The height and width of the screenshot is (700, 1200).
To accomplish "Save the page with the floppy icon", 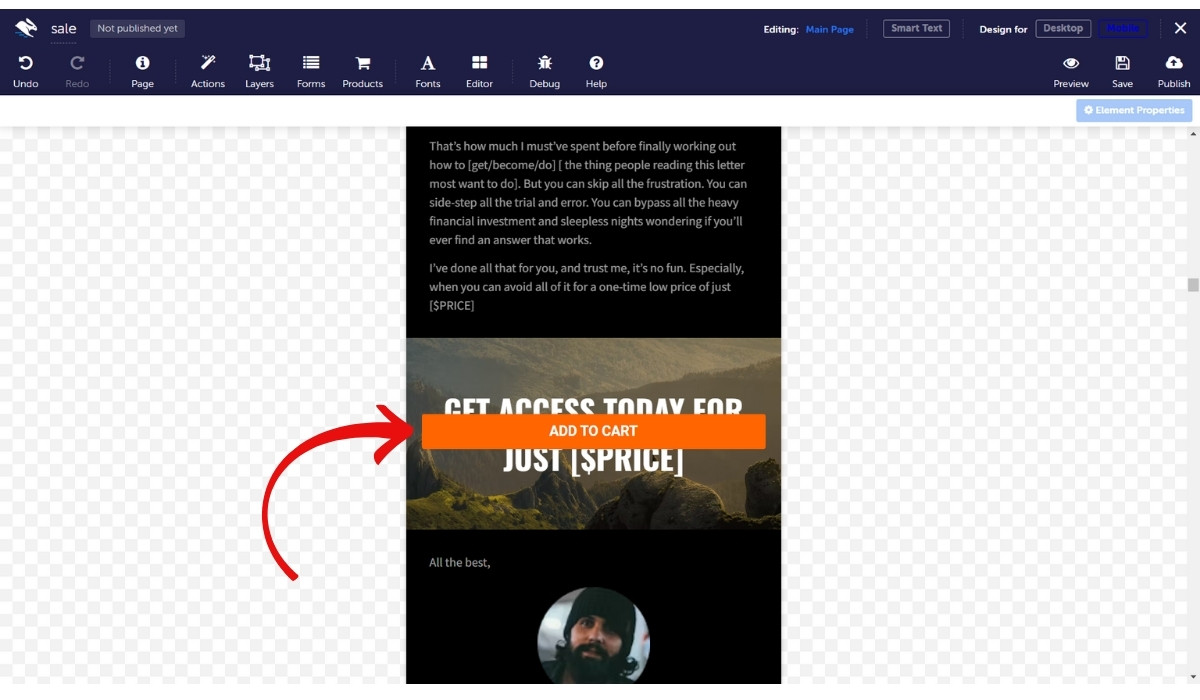I will 1123,63.
